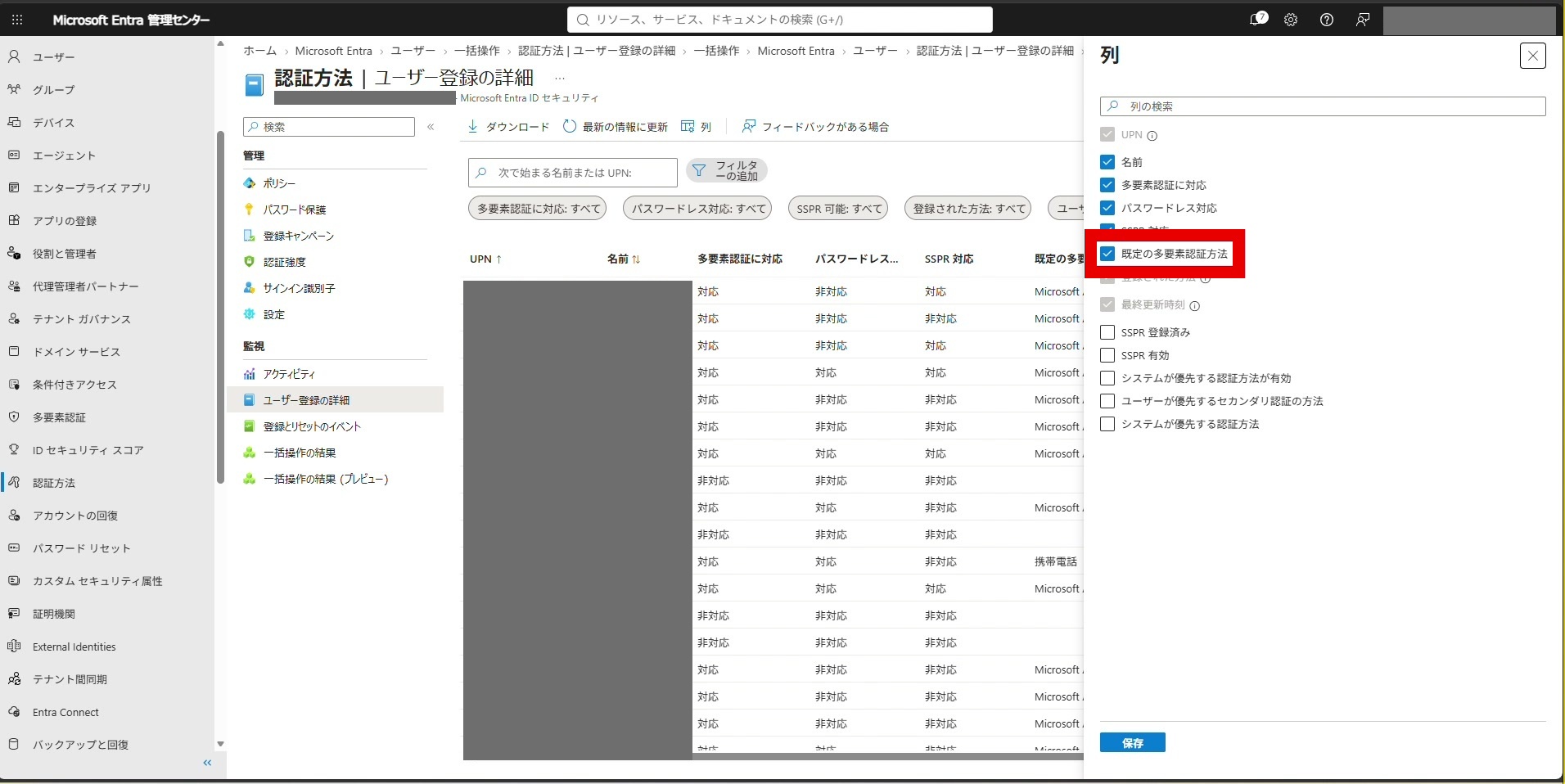Viewport: 1565px width, 784px height.
Task: Open 登録キャンペーン menu item
Action: [299, 236]
